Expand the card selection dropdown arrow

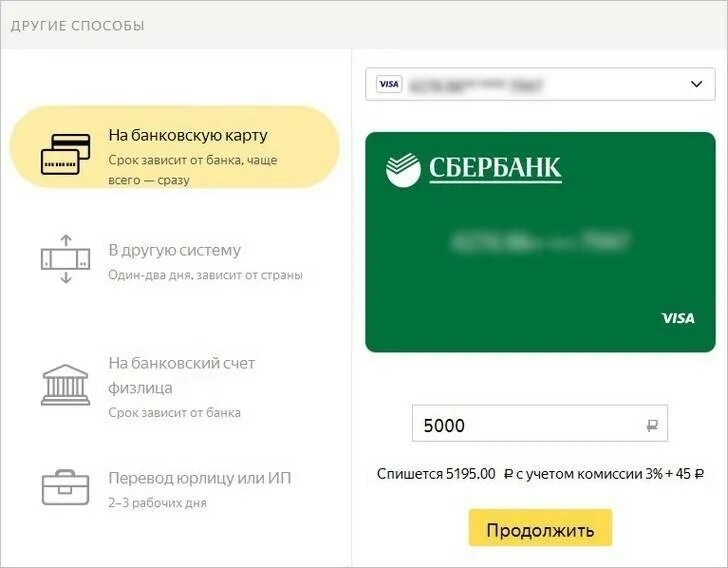pos(696,84)
